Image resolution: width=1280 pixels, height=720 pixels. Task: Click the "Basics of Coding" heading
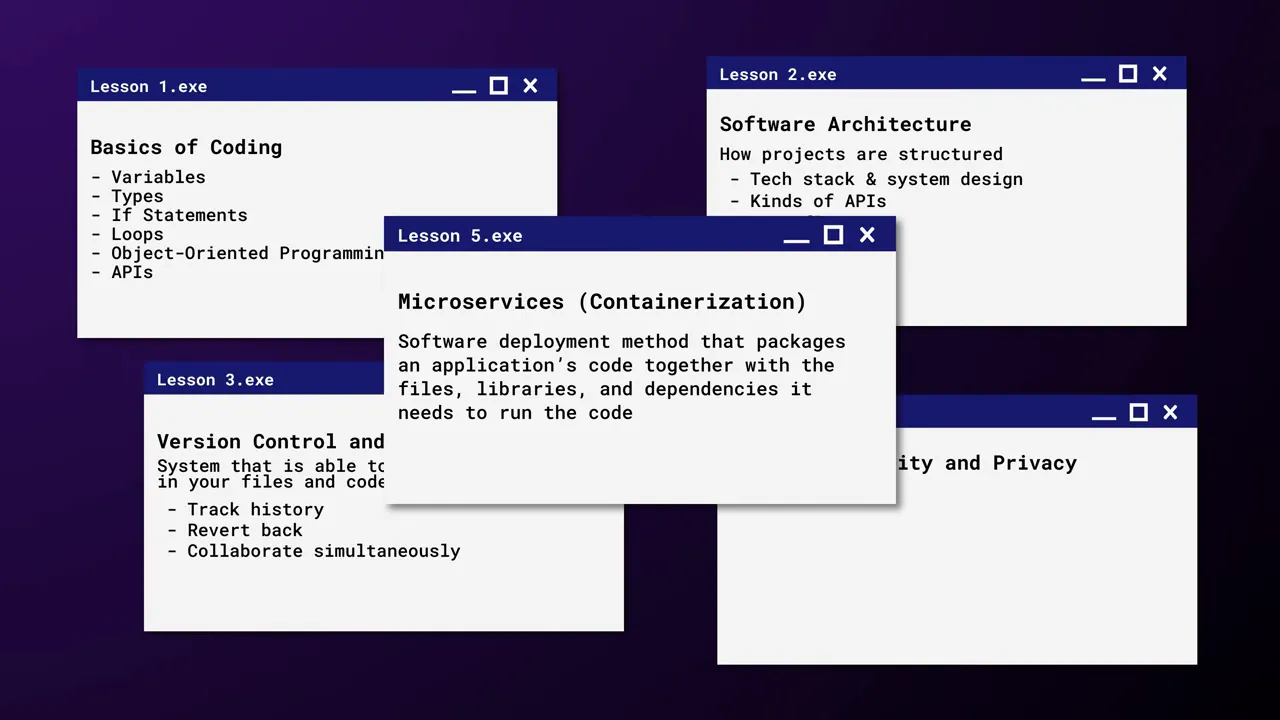coord(186,148)
